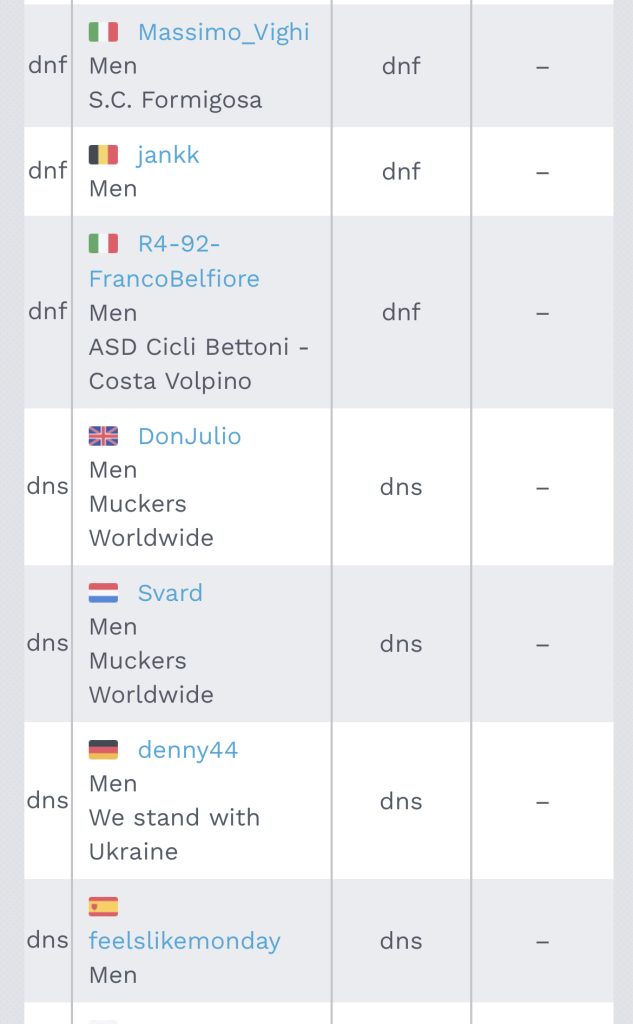The image size is (633, 1024).
Task: Click dnf result in jankk row
Action: coord(401,172)
